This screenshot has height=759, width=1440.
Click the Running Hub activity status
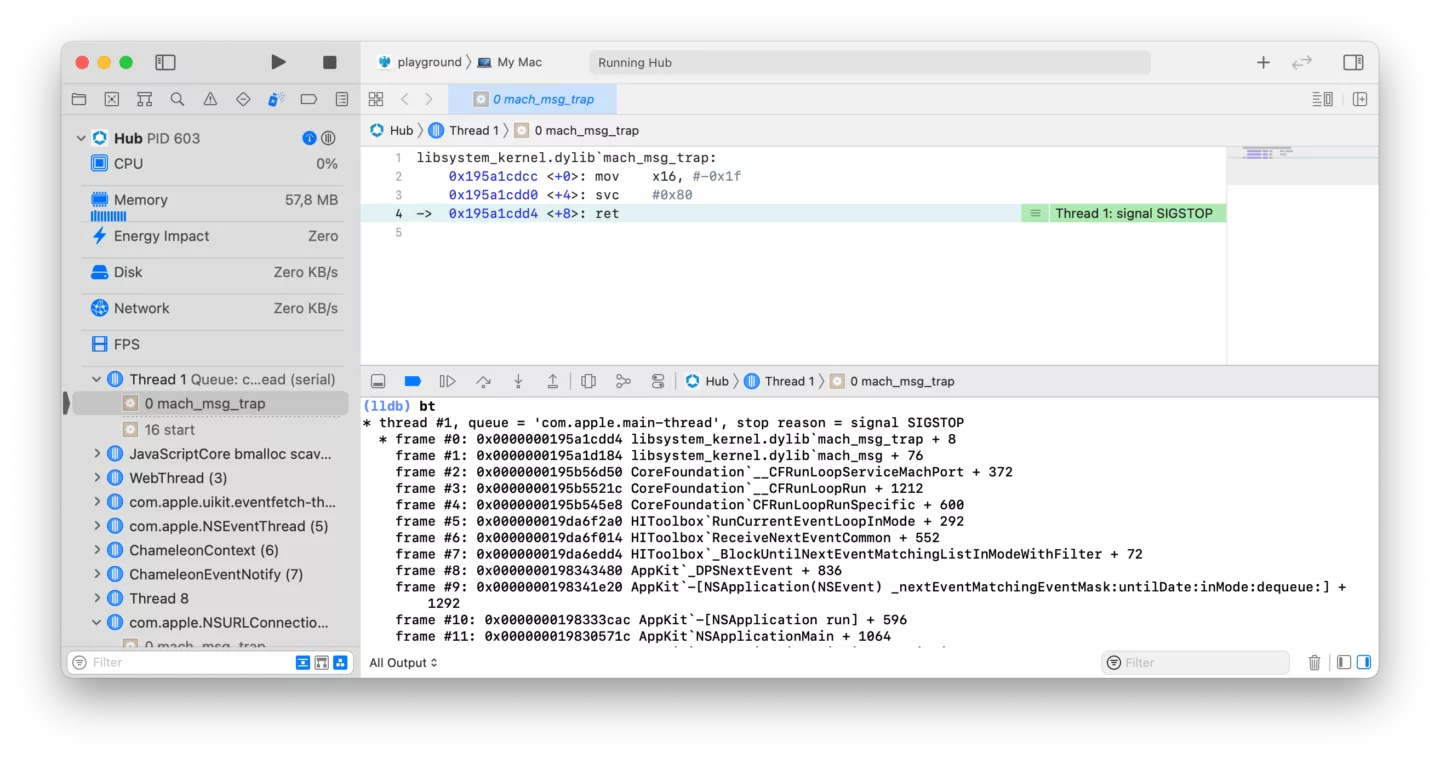869,62
